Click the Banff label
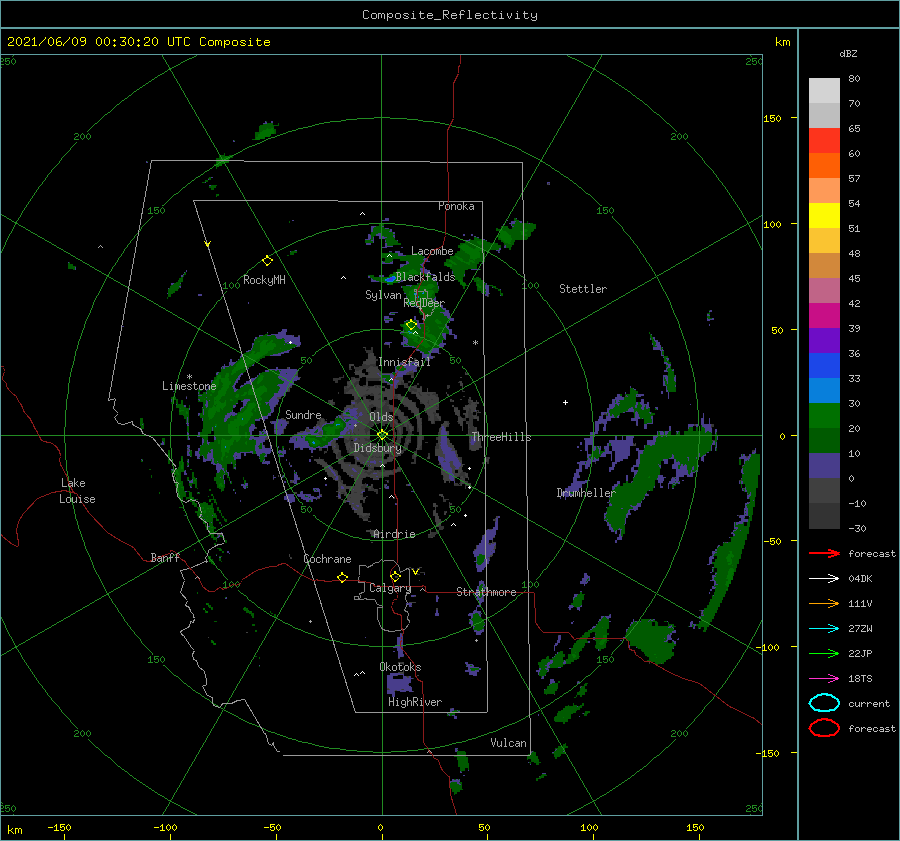This screenshot has height=841, width=900. click(x=165, y=557)
